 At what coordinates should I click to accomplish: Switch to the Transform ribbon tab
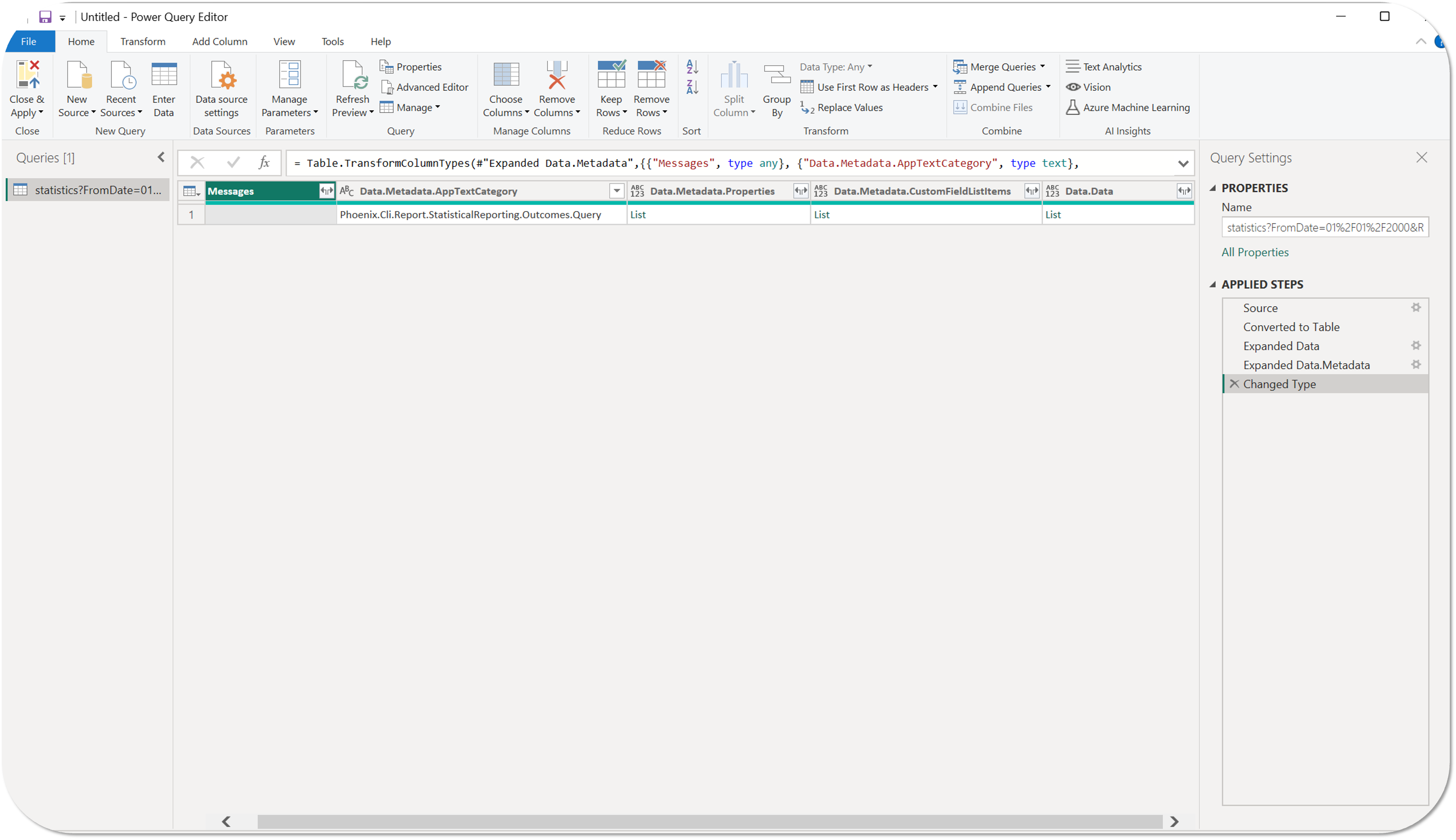[x=142, y=42]
